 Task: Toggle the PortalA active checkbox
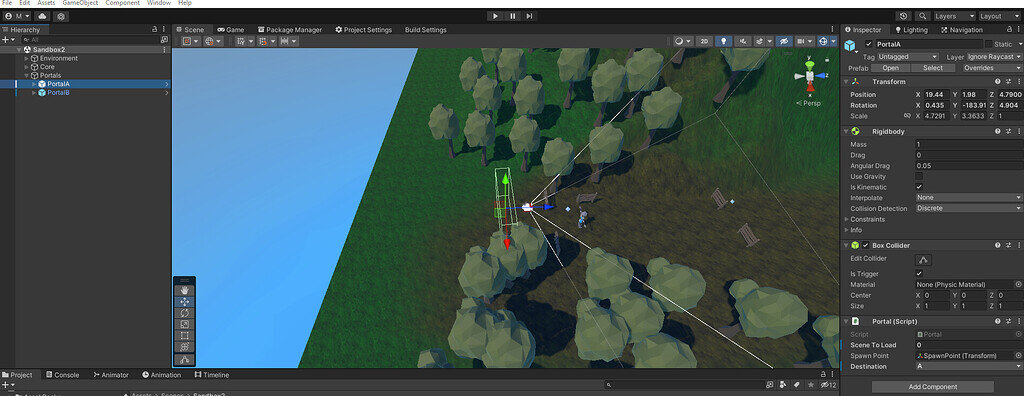(868, 44)
